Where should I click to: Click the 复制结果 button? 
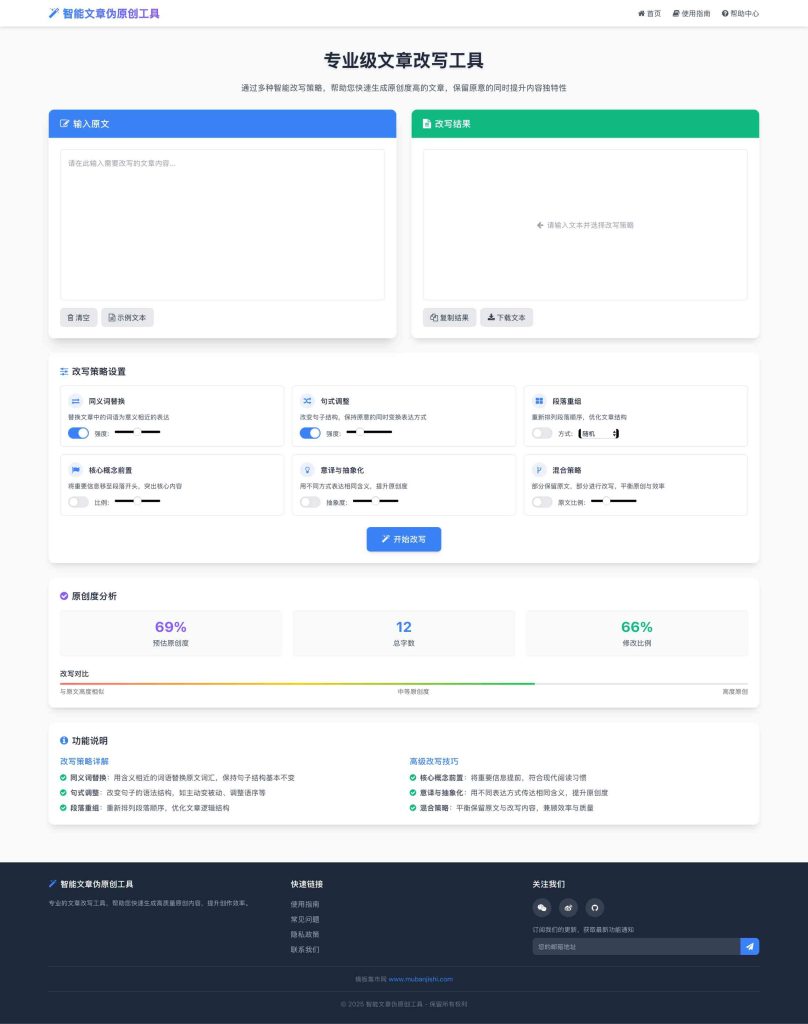(449, 317)
